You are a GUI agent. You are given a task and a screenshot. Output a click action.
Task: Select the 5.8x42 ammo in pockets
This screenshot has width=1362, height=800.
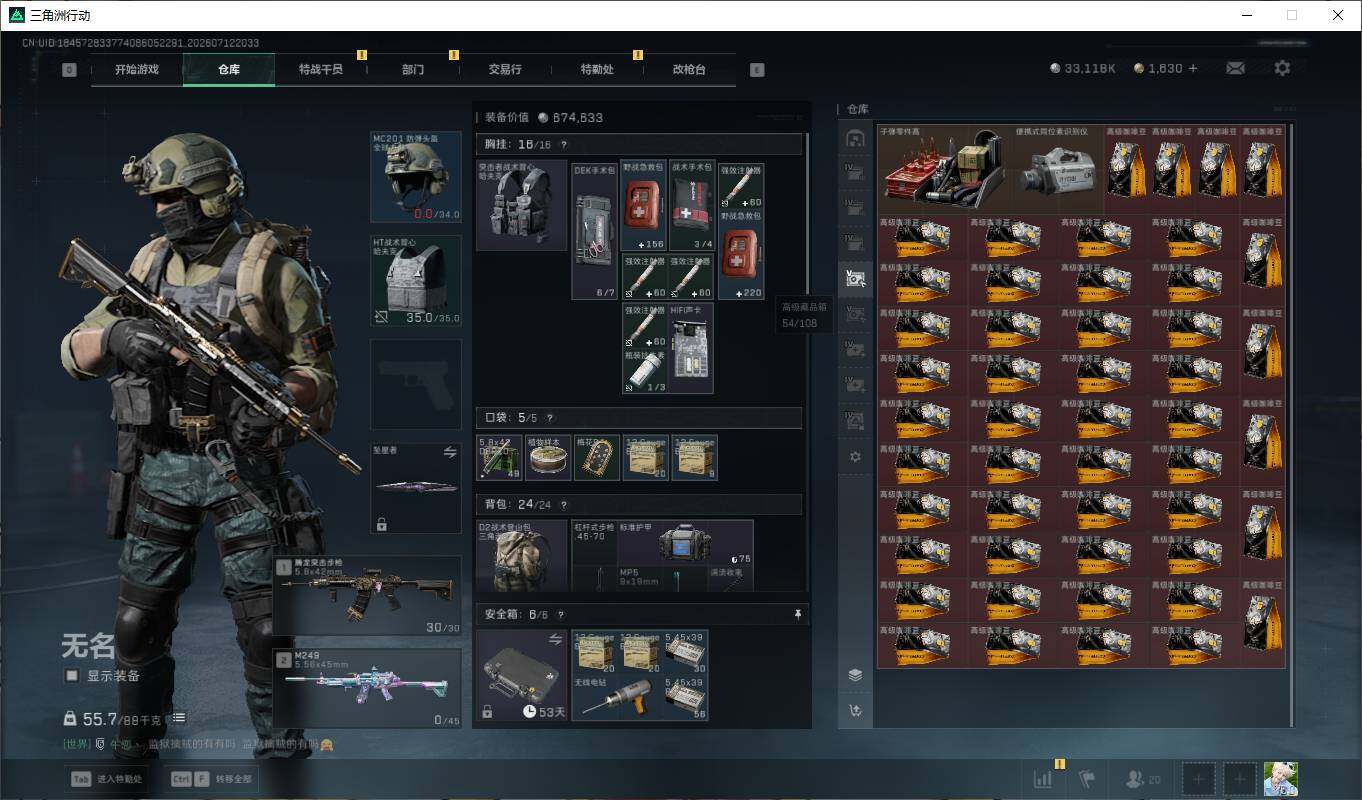click(x=499, y=457)
